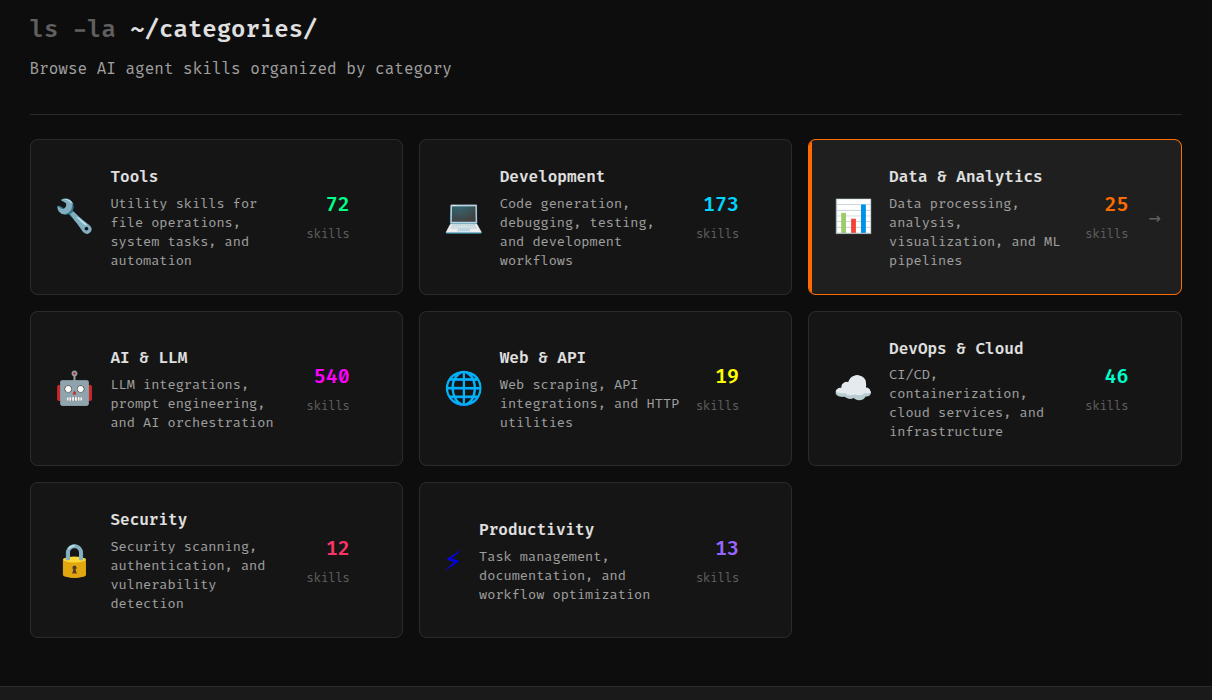Click the padlock icon on Security card
Image resolution: width=1212 pixels, height=700 pixels.
(x=74, y=561)
